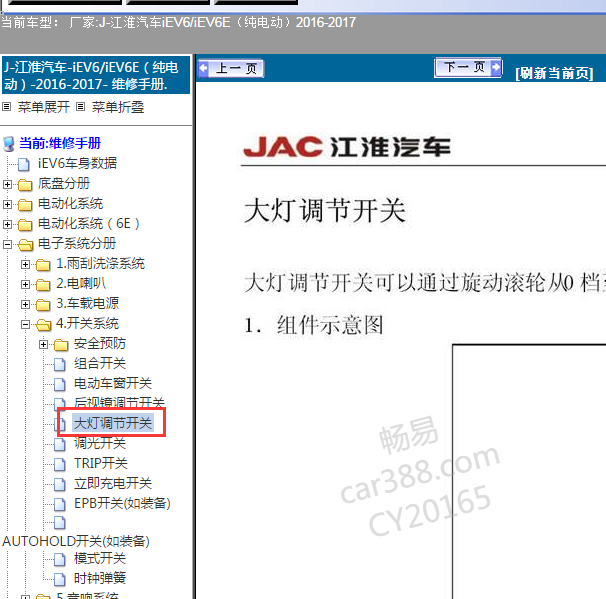
Task: Click document icon beside 电动车窗开关
Action: (x=60, y=385)
